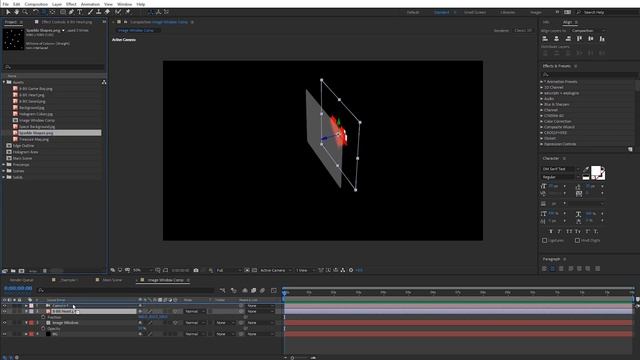The image size is (640, 360).
Task: Click the eyedropper in Character panel
Action: coord(586,169)
